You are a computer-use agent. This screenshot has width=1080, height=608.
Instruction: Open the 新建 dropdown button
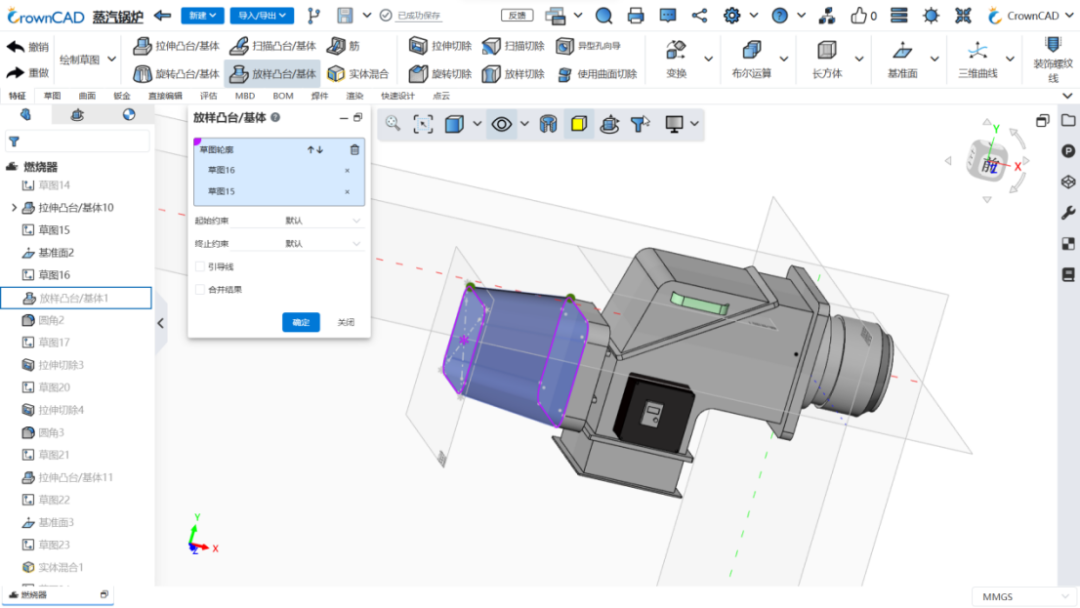coord(202,15)
